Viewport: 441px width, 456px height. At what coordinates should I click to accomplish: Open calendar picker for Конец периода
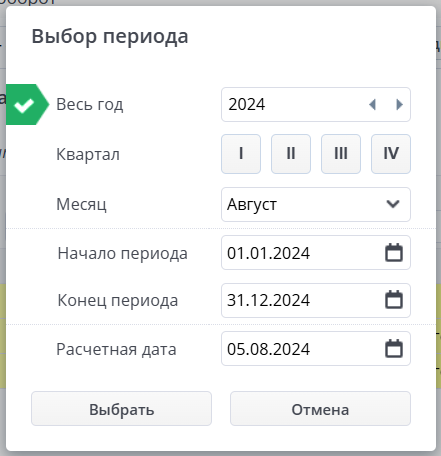point(394,300)
